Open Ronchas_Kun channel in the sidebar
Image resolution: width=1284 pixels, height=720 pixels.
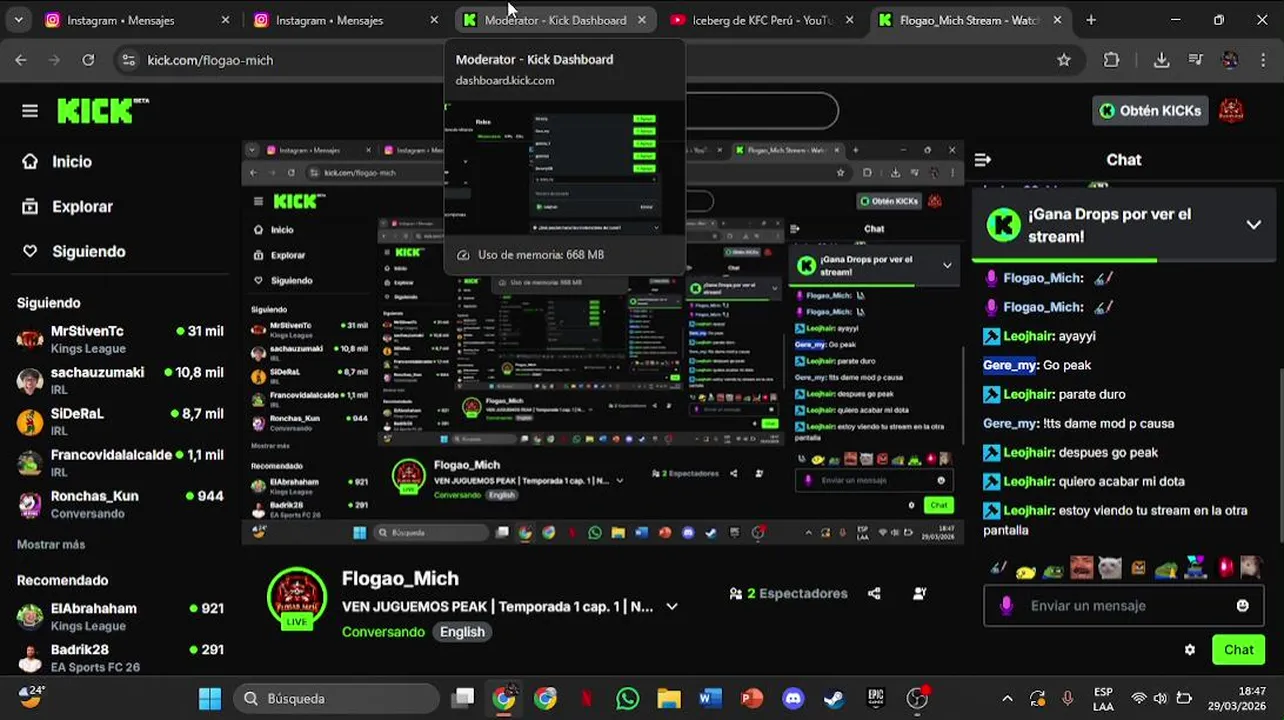(120, 504)
